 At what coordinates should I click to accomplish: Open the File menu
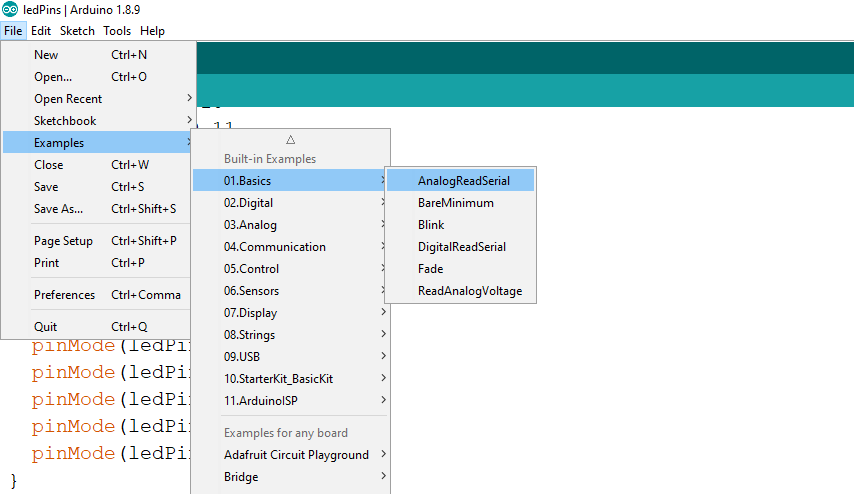pos(13,31)
